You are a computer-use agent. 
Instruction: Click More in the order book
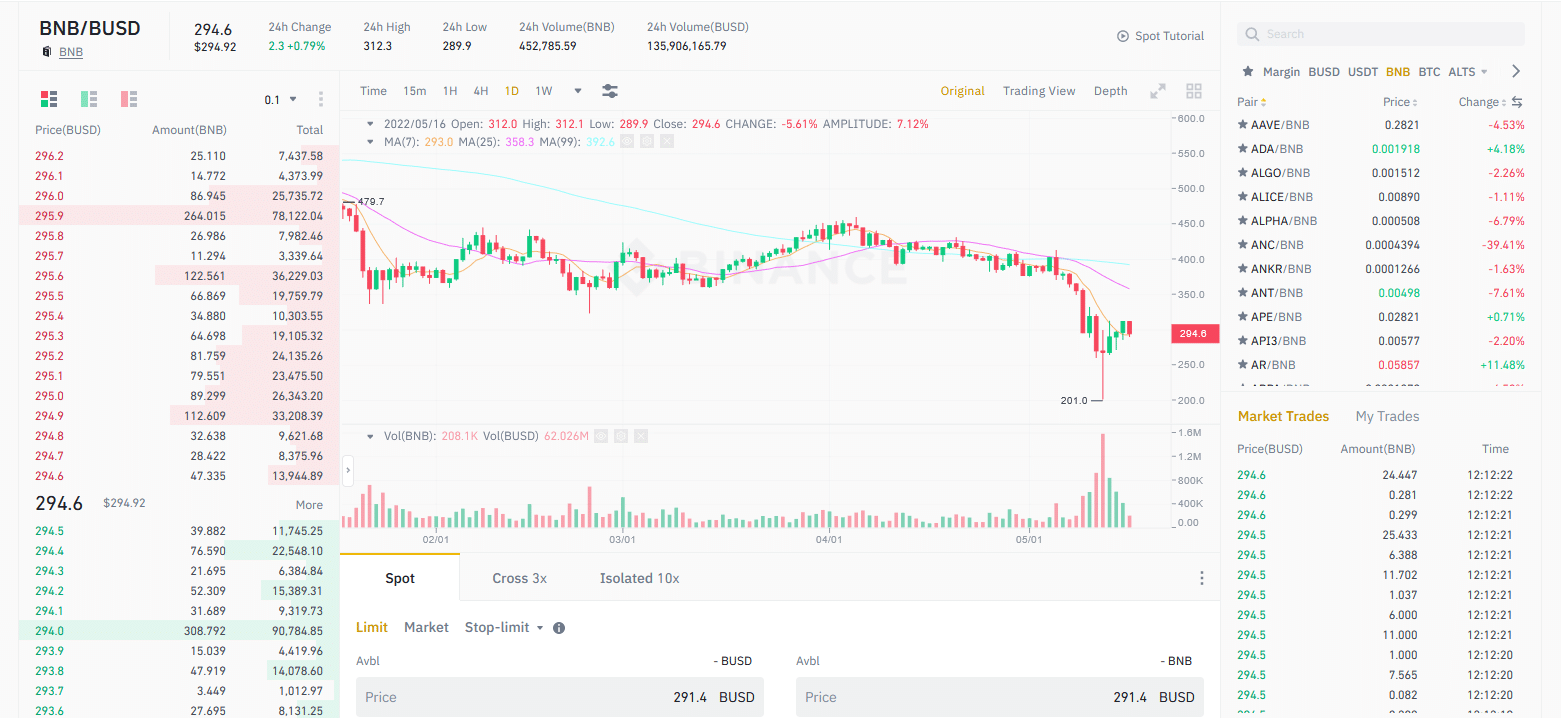click(x=309, y=505)
